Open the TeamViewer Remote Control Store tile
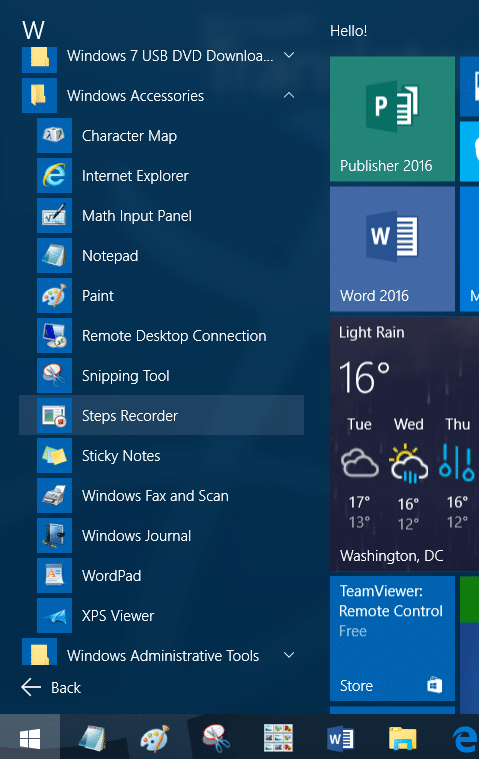The image size is (479, 759). [392, 638]
